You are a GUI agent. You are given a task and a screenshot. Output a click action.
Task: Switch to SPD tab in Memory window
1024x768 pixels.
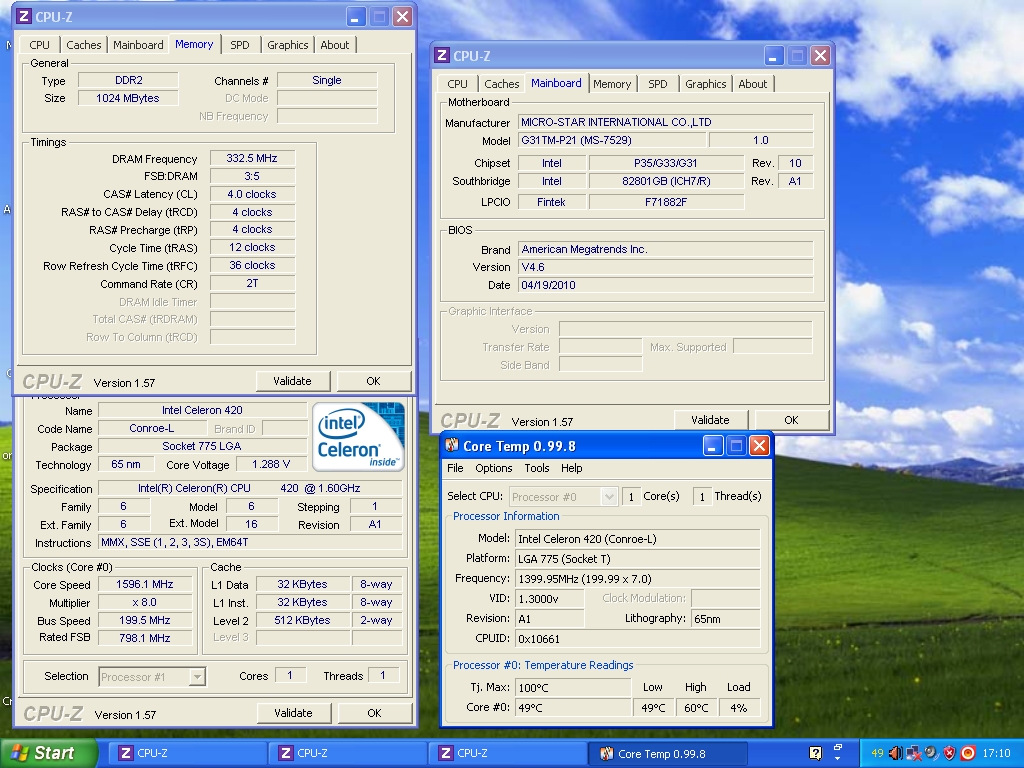(x=240, y=45)
